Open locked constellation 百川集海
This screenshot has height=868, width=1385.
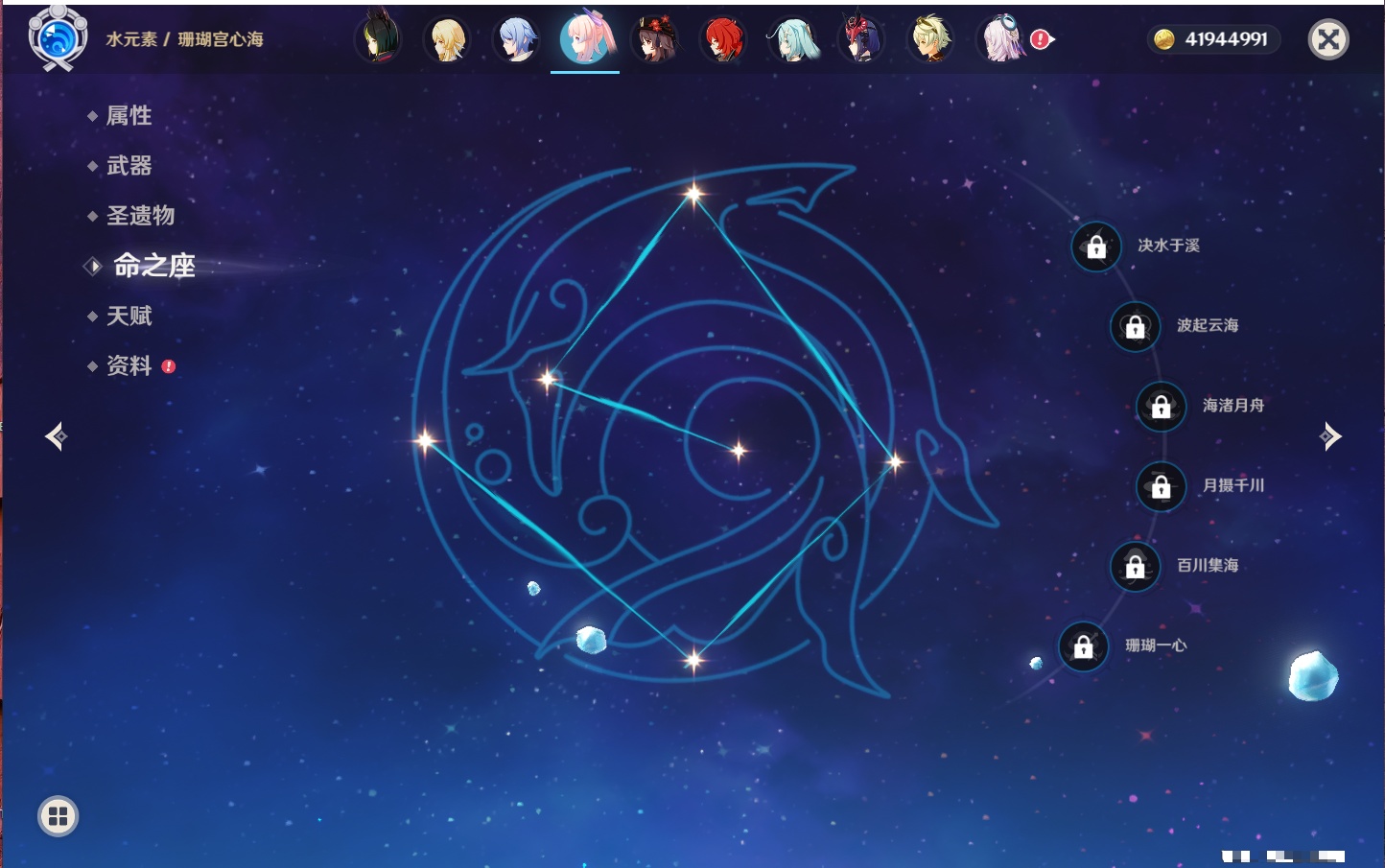coord(1136,566)
